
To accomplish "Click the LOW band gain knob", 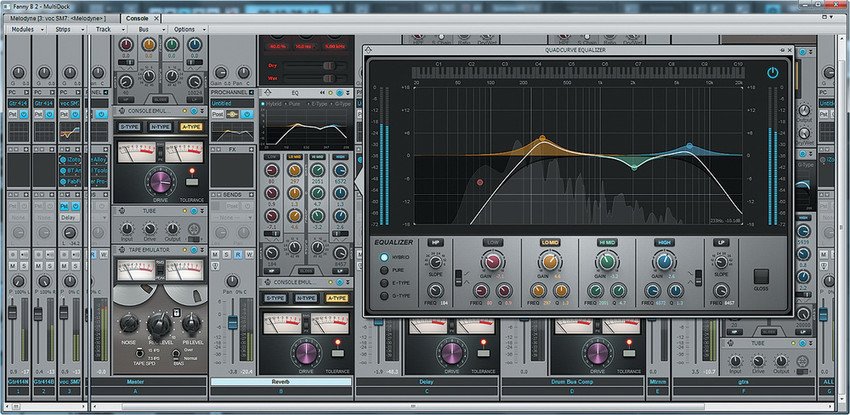I will pyautogui.click(x=493, y=263).
